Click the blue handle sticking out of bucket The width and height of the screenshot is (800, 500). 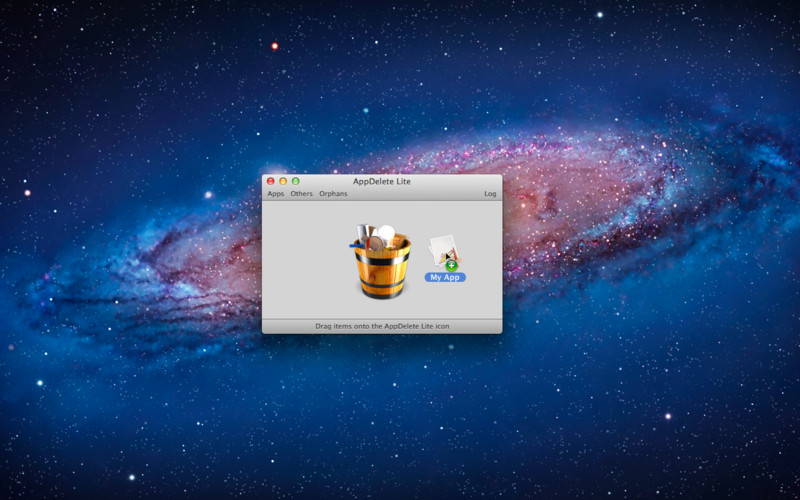point(357,246)
